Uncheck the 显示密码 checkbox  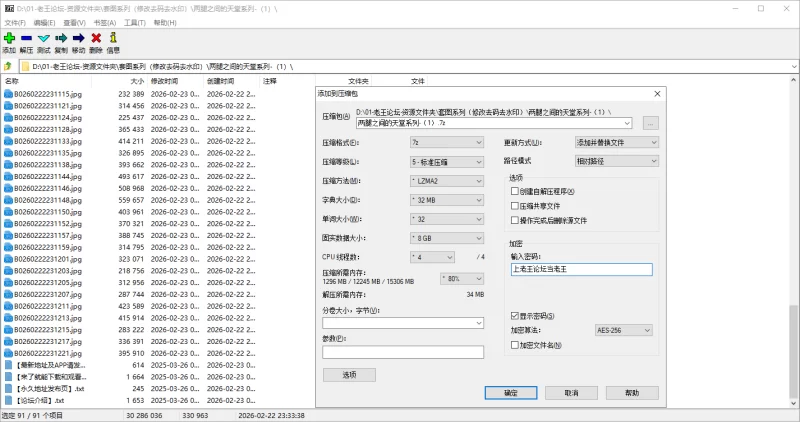515,316
